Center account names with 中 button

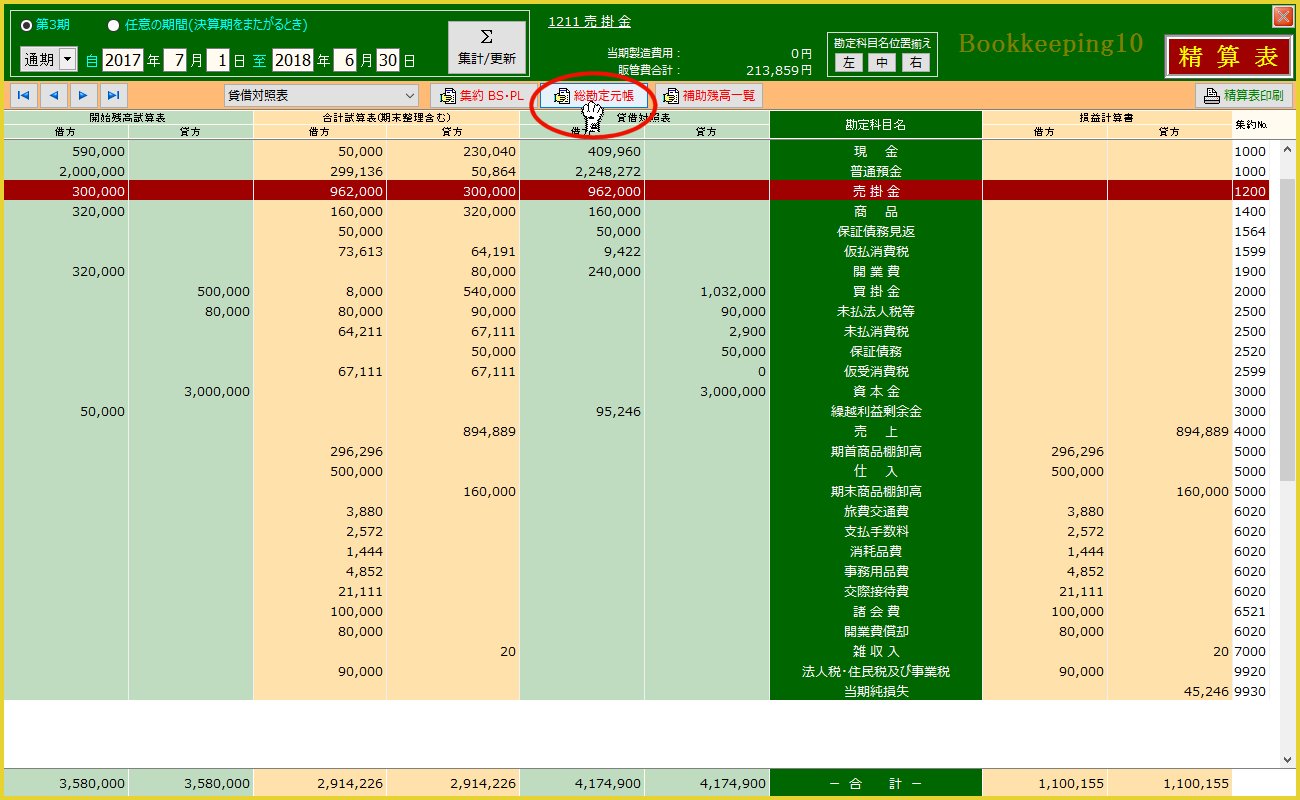[881, 62]
